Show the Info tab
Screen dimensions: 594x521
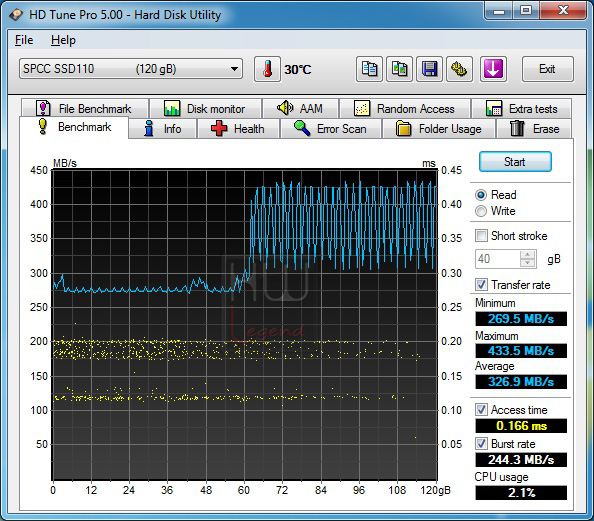point(163,129)
